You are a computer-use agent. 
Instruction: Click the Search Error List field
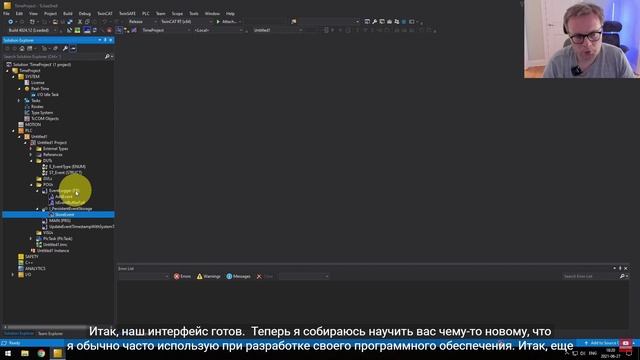click(x=590, y=276)
